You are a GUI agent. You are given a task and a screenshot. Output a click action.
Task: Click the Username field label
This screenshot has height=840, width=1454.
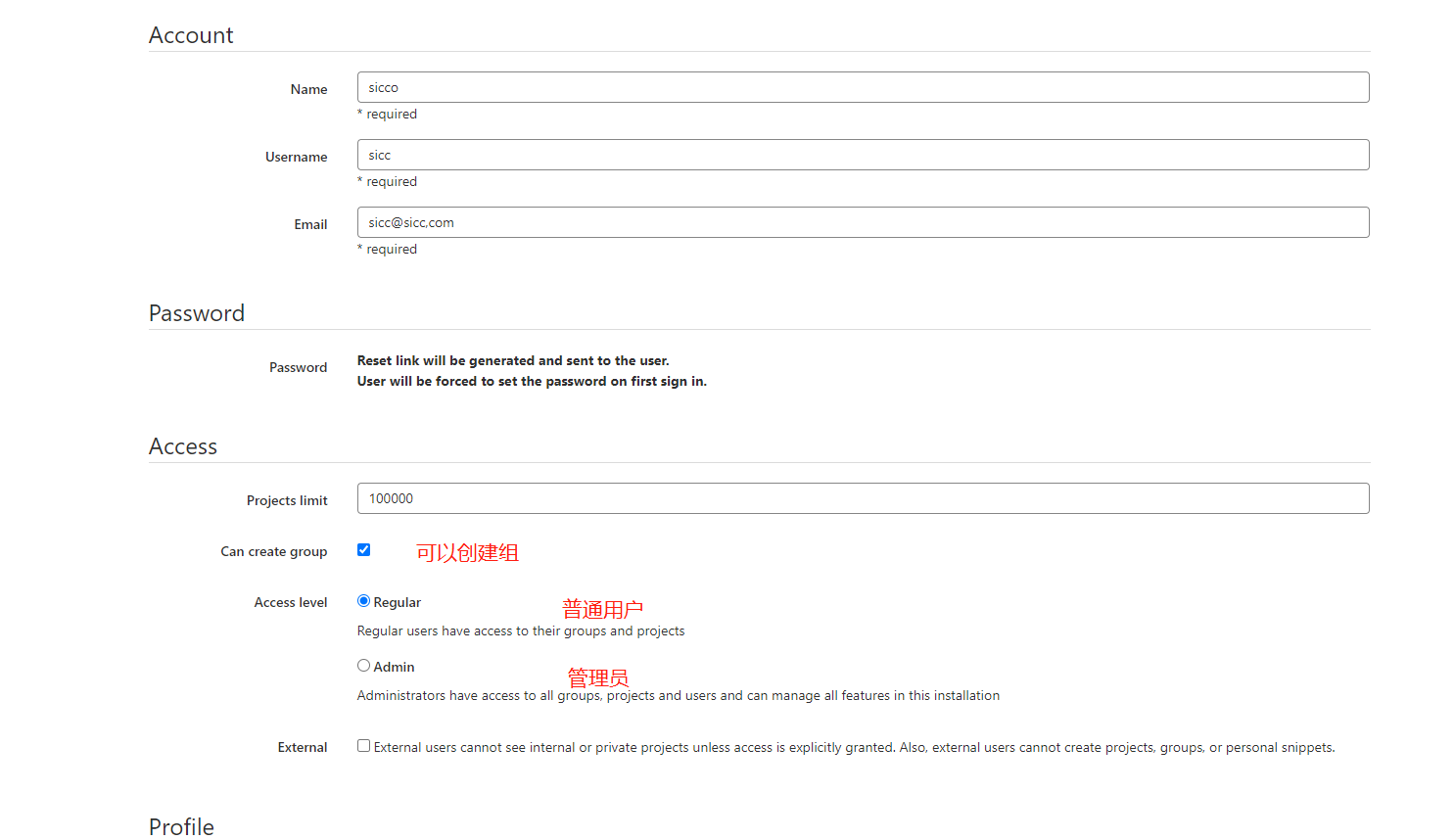click(296, 157)
